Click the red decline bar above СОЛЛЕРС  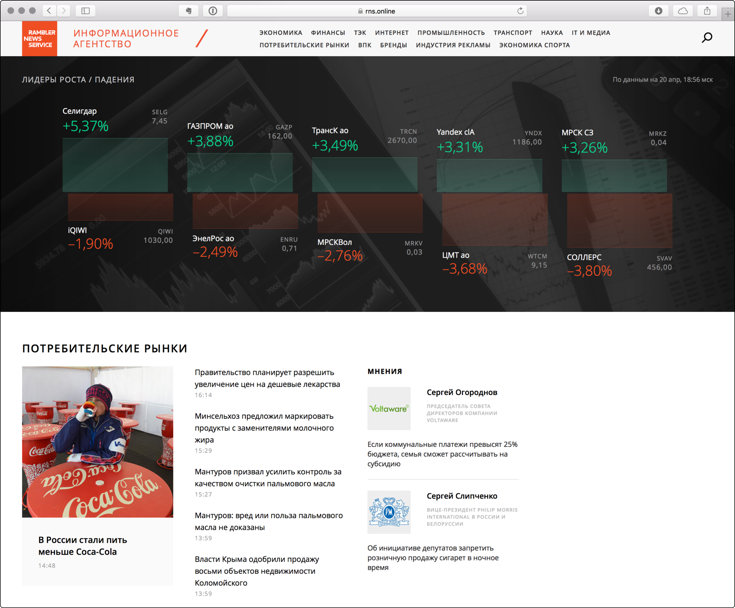coord(620,221)
